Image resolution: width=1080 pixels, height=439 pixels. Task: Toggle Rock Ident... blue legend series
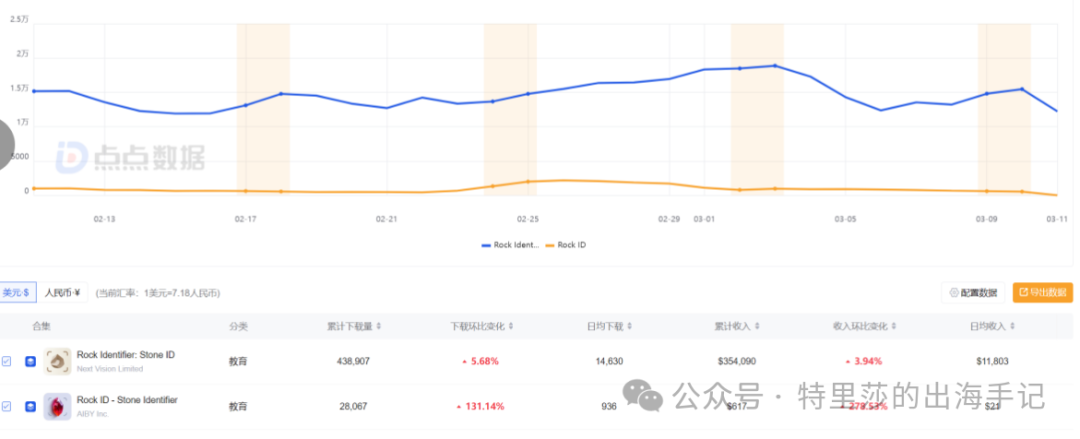click(510, 245)
